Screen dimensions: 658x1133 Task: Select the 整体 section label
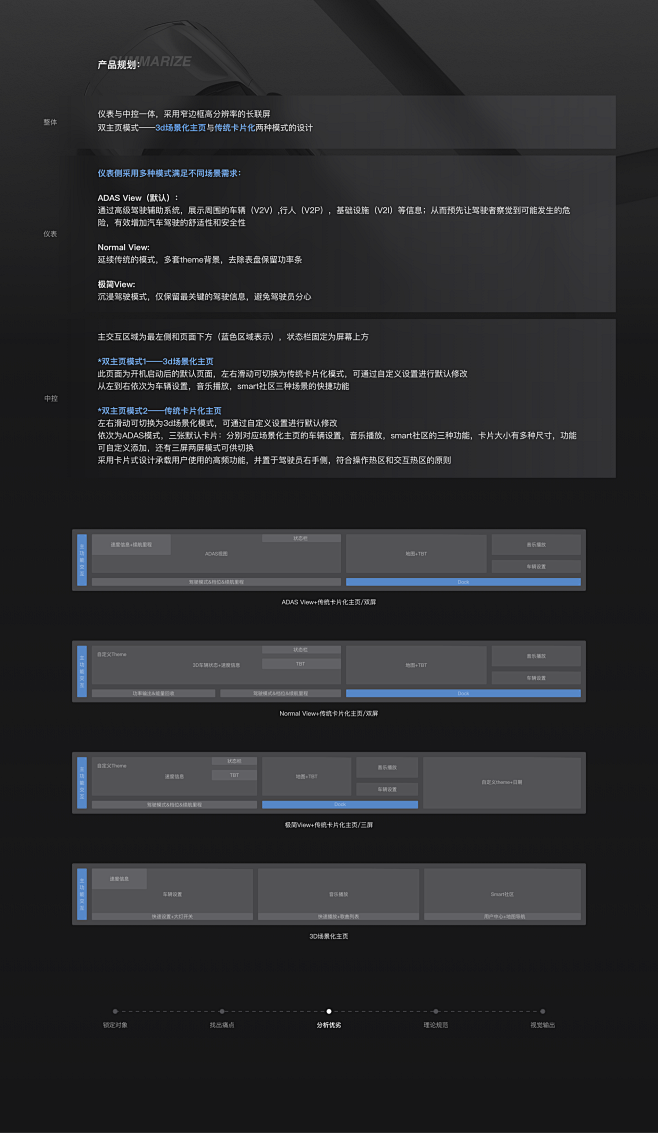tap(50, 122)
